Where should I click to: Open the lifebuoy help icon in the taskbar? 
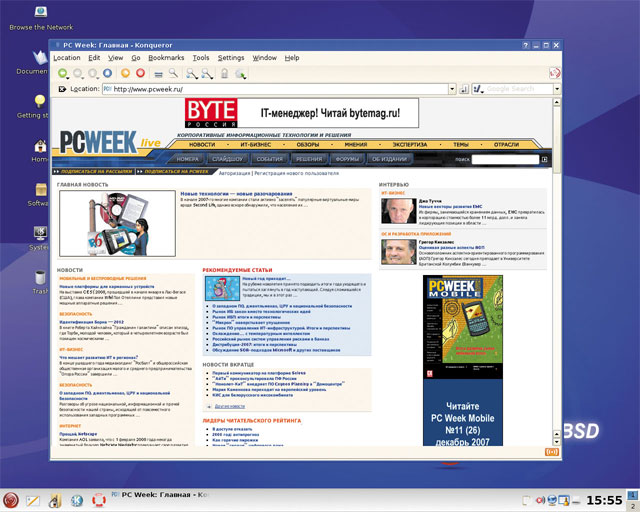point(99,501)
